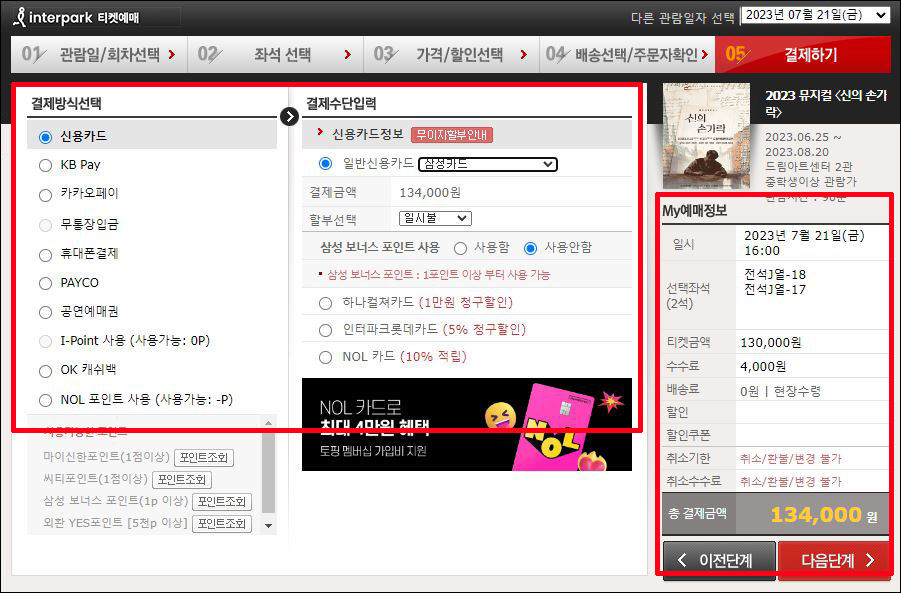Open the 일시불 installment dropdown
Screen dimensions: 901x593
pos(435,218)
